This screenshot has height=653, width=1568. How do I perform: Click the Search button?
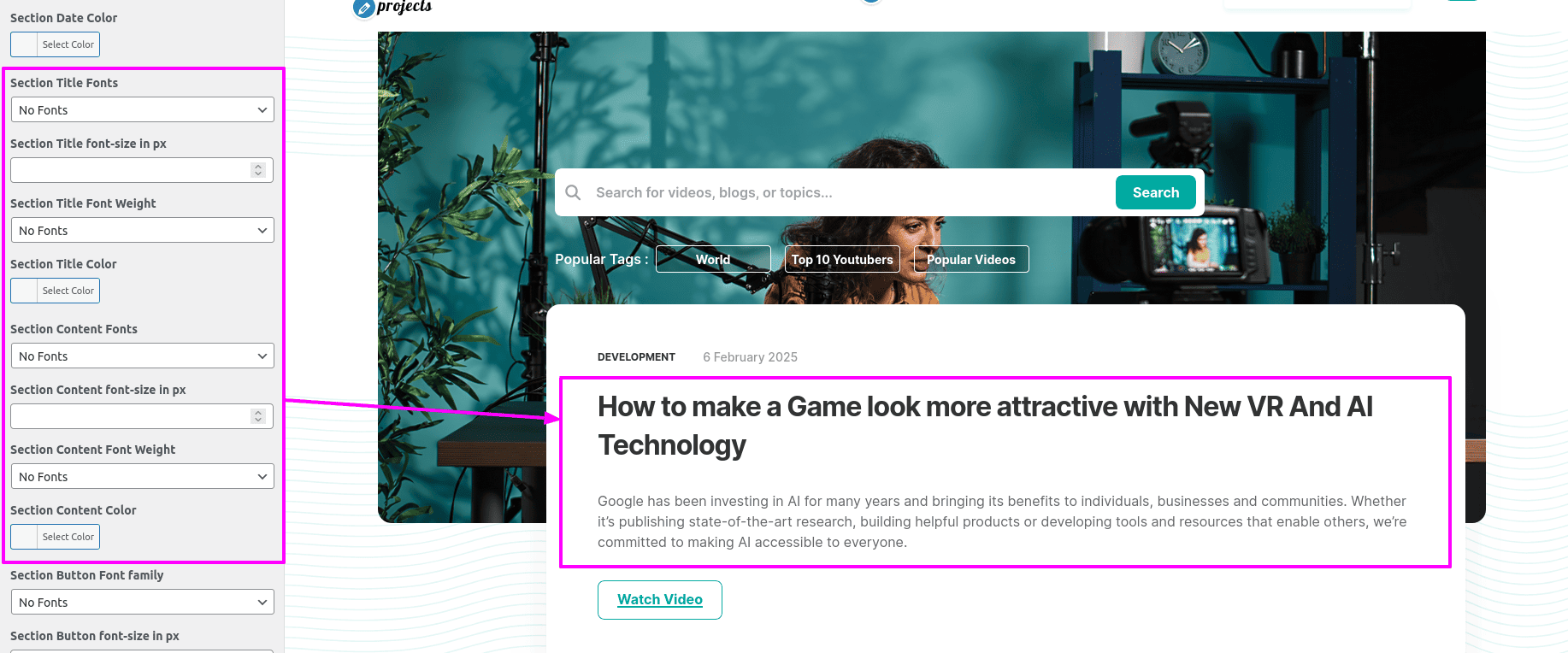pos(1156,192)
